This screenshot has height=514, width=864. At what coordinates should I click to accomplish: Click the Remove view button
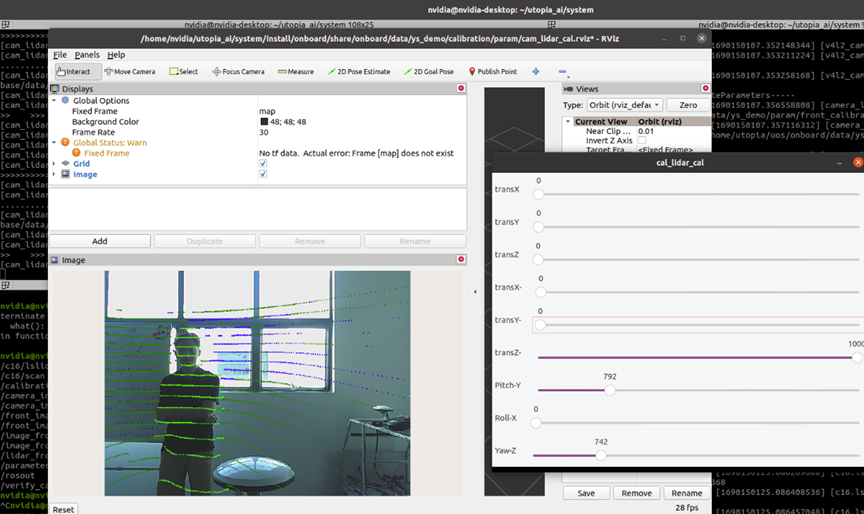point(636,493)
